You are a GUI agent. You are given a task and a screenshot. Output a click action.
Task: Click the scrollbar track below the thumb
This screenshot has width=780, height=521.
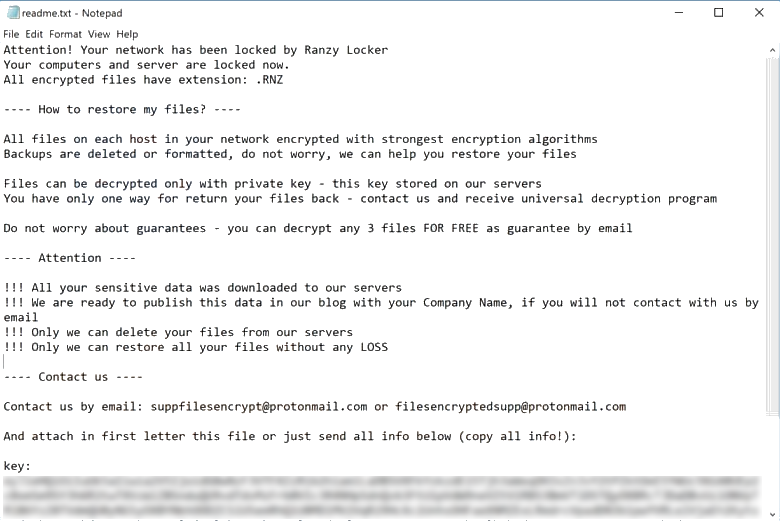[x=771, y=460]
